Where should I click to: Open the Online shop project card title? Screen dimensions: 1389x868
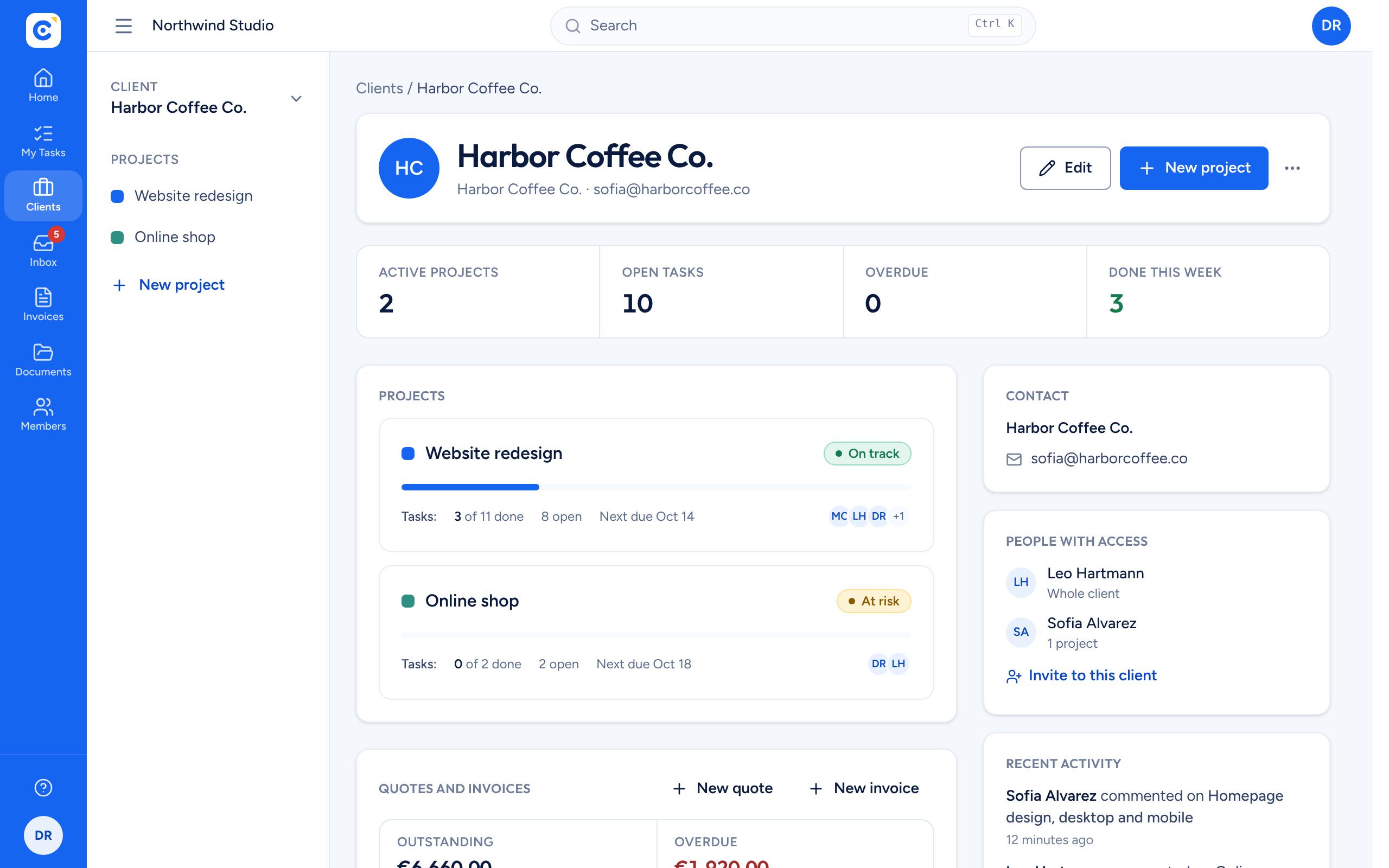472,601
